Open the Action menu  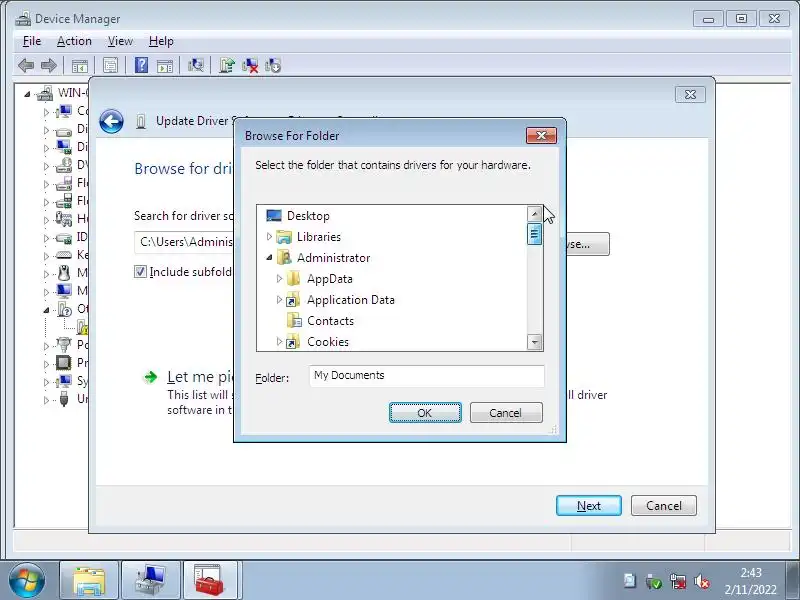click(x=74, y=41)
